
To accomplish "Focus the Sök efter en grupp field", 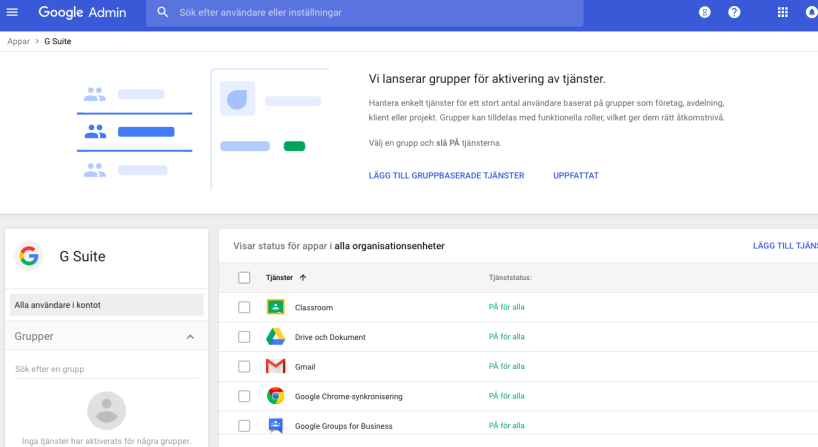I will point(106,369).
